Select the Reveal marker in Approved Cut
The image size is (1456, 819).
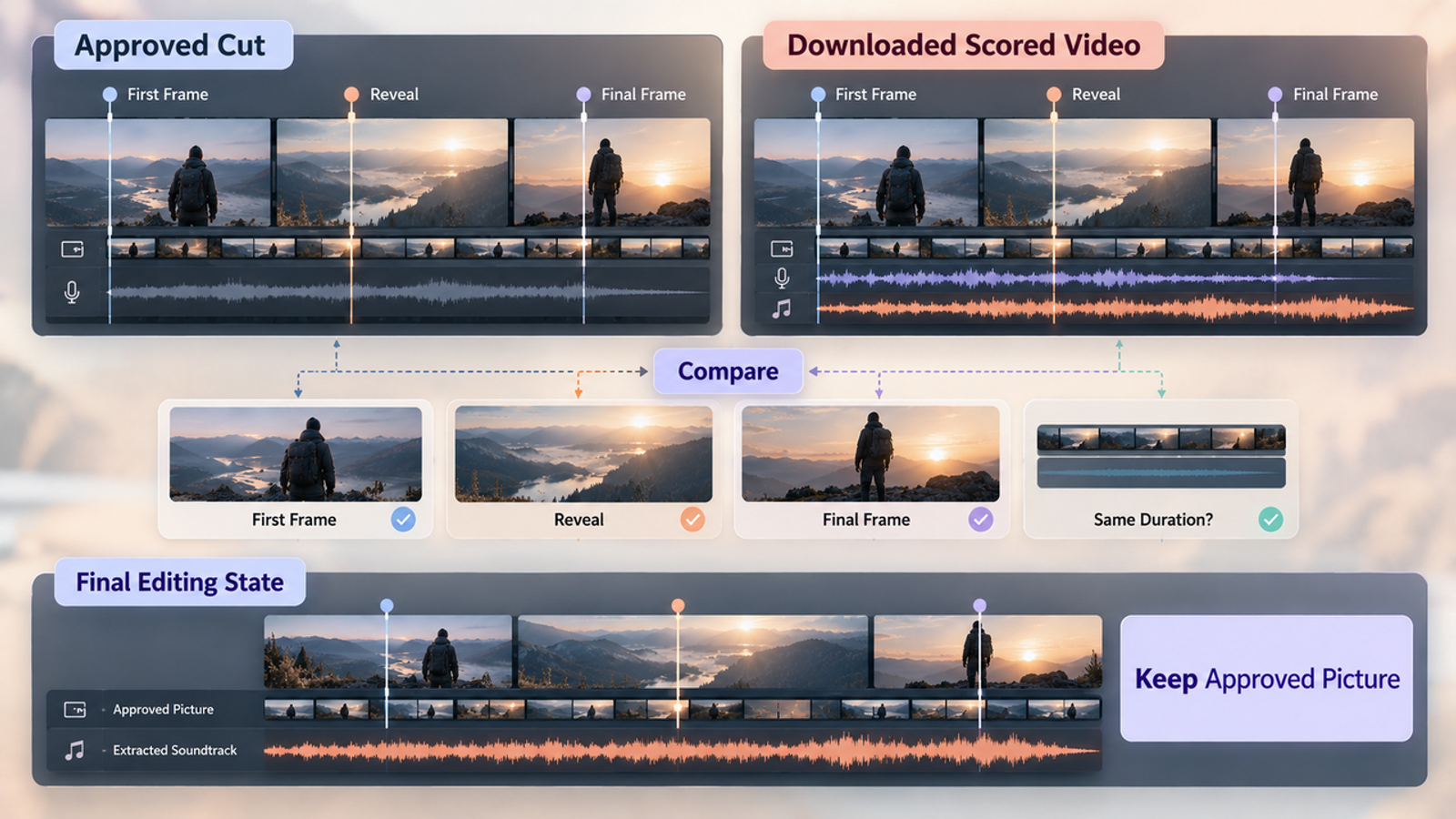pyautogui.click(x=351, y=94)
